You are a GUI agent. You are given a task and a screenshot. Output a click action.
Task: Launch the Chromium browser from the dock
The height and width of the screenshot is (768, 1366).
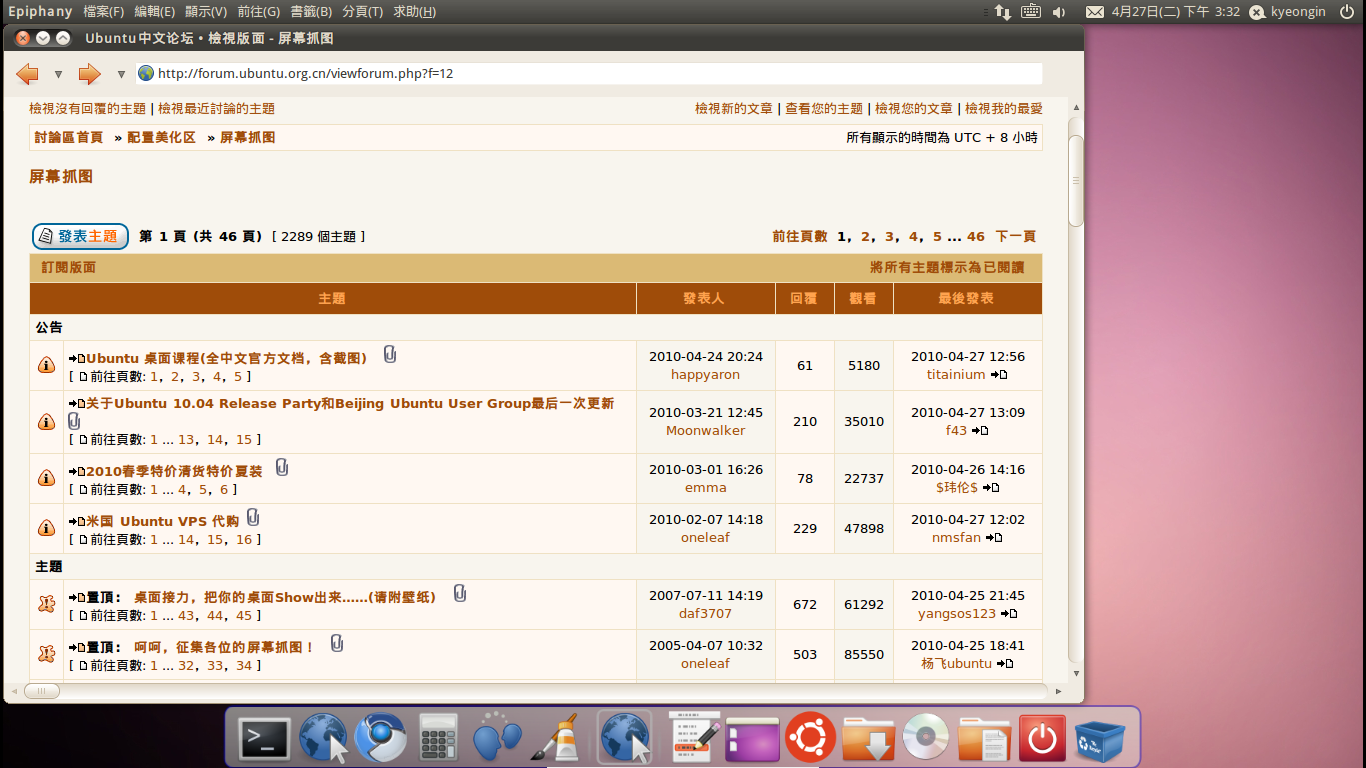(x=379, y=739)
